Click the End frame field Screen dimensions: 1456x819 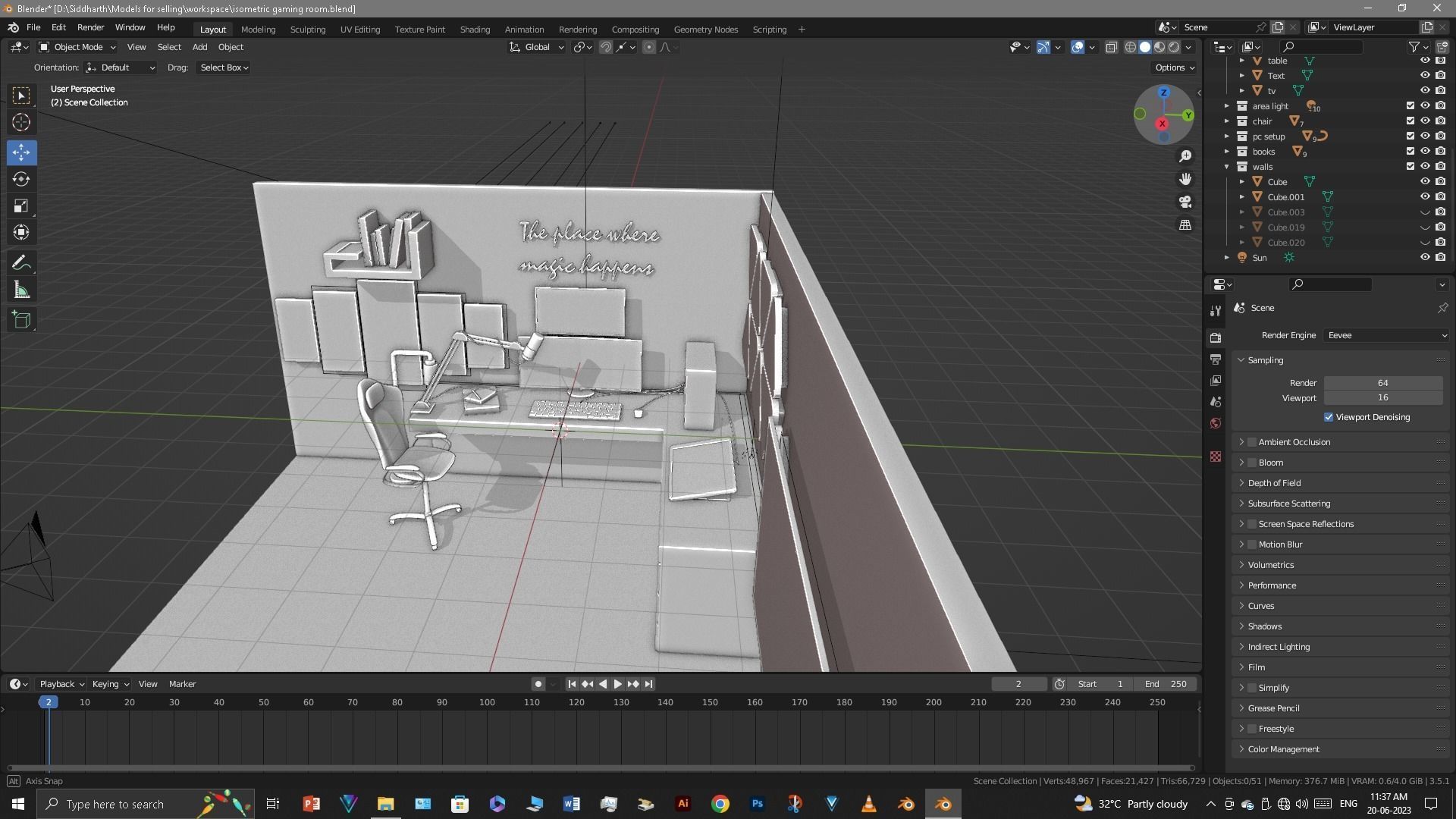[1166, 684]
